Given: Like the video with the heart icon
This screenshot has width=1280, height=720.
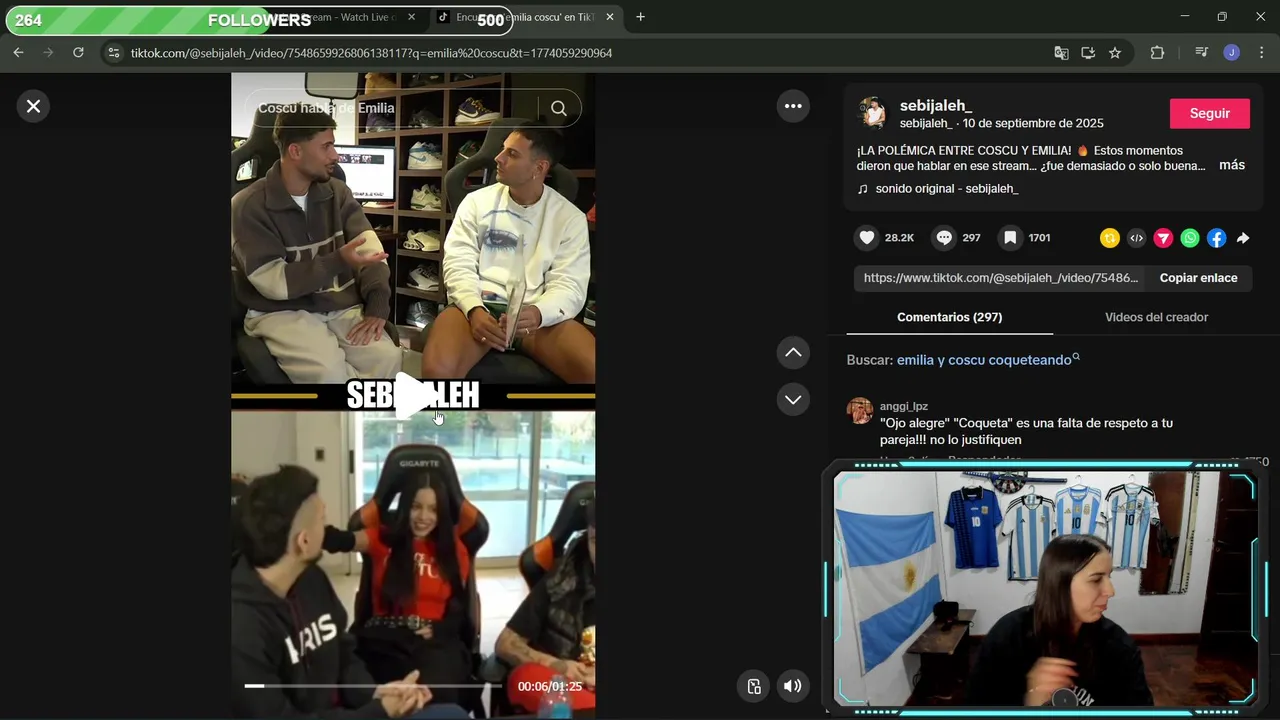Looking at the screenshot, I should 867,238.
